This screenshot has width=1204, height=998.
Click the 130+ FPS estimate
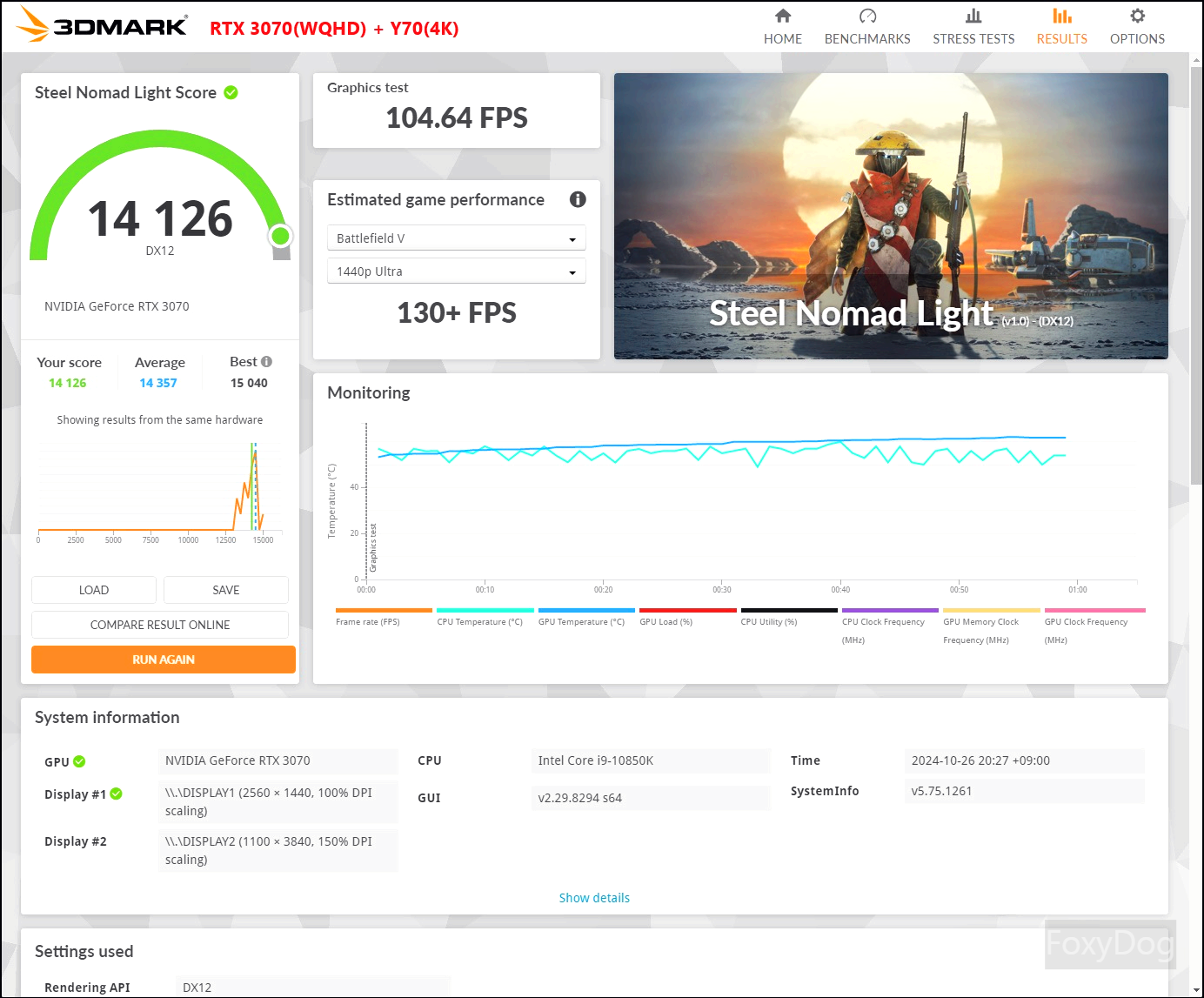point(457,312)
